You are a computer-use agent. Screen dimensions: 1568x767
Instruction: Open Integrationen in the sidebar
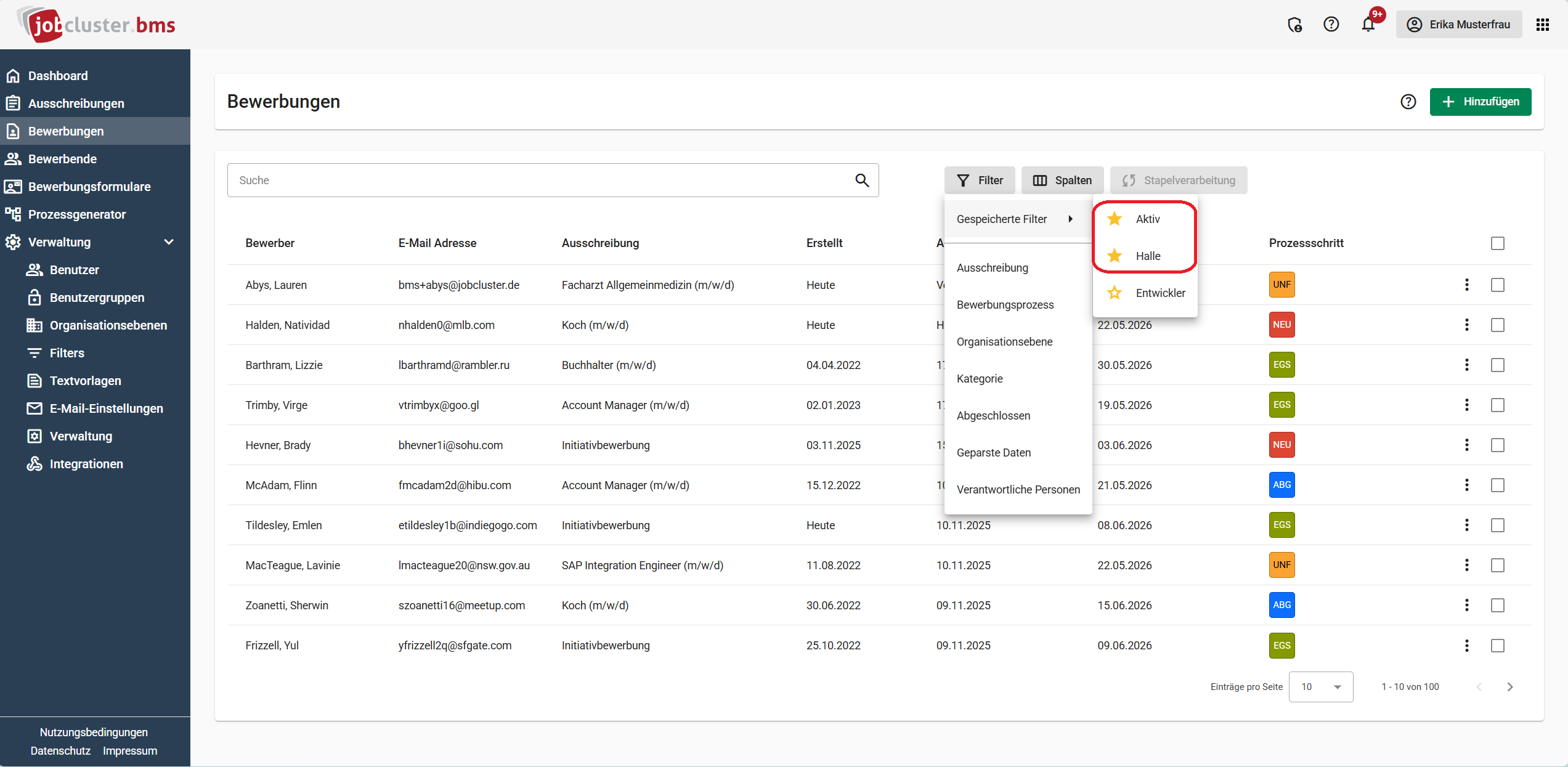pyautogui.click(x=86, y=464)
